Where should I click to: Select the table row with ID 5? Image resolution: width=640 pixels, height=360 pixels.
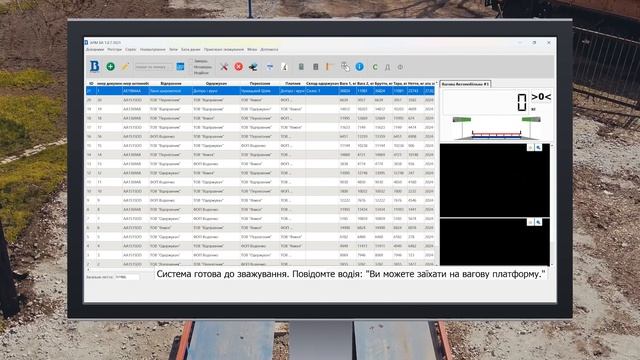(260, 237)
